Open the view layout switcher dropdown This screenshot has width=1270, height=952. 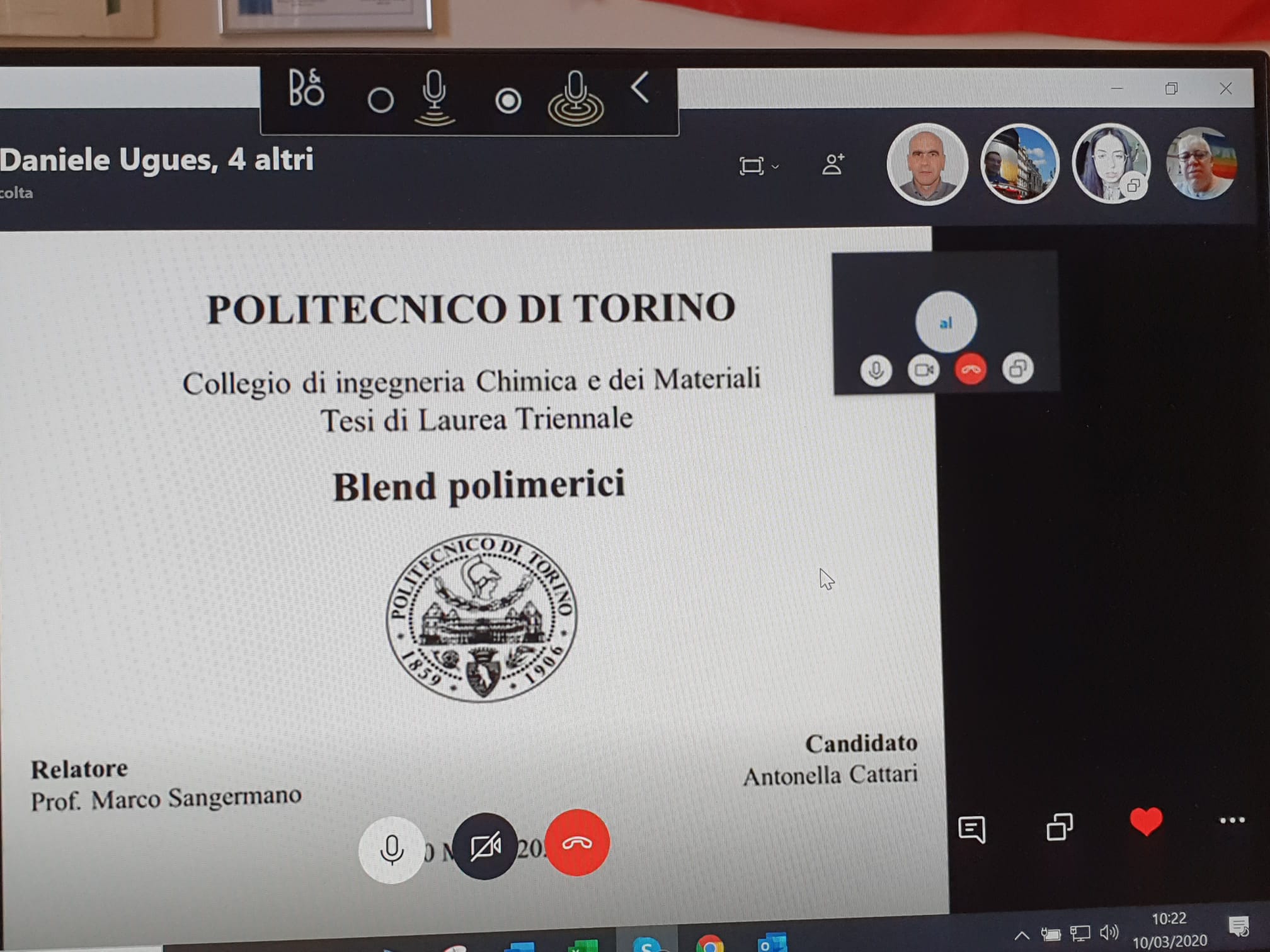coord(758,166)
